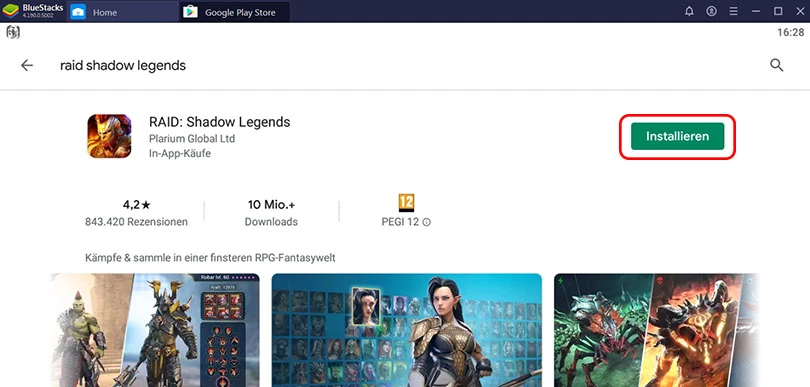Click the 4,2 star rating
The width and height of the screenshot is (810, 387).
point(136,205)
